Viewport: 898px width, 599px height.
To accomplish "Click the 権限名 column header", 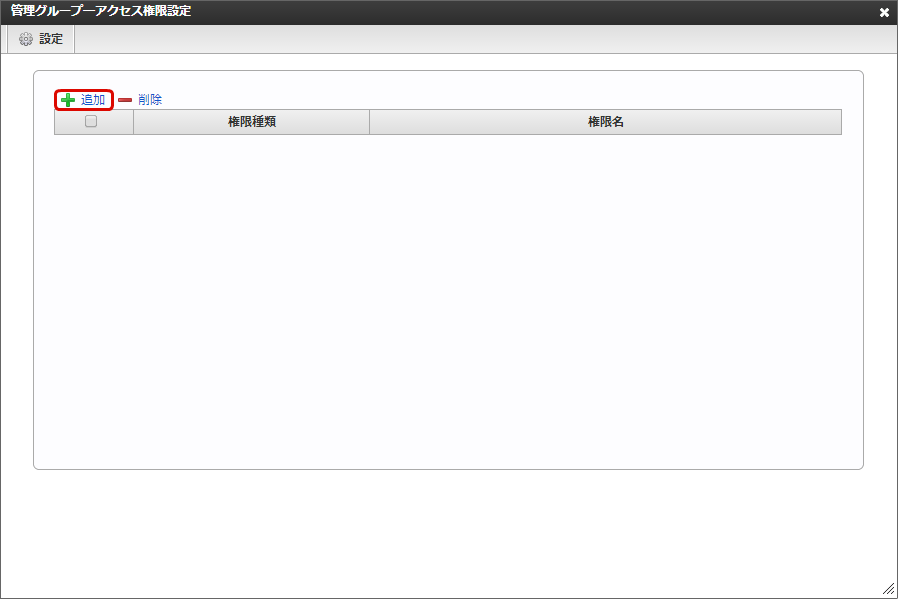I will (x=605, y=122).
